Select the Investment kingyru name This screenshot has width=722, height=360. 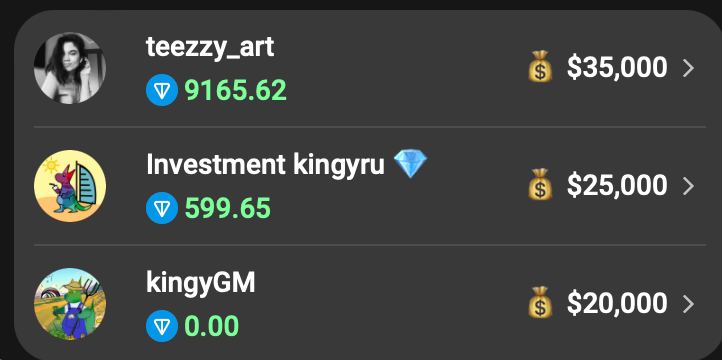click(265, 164)
